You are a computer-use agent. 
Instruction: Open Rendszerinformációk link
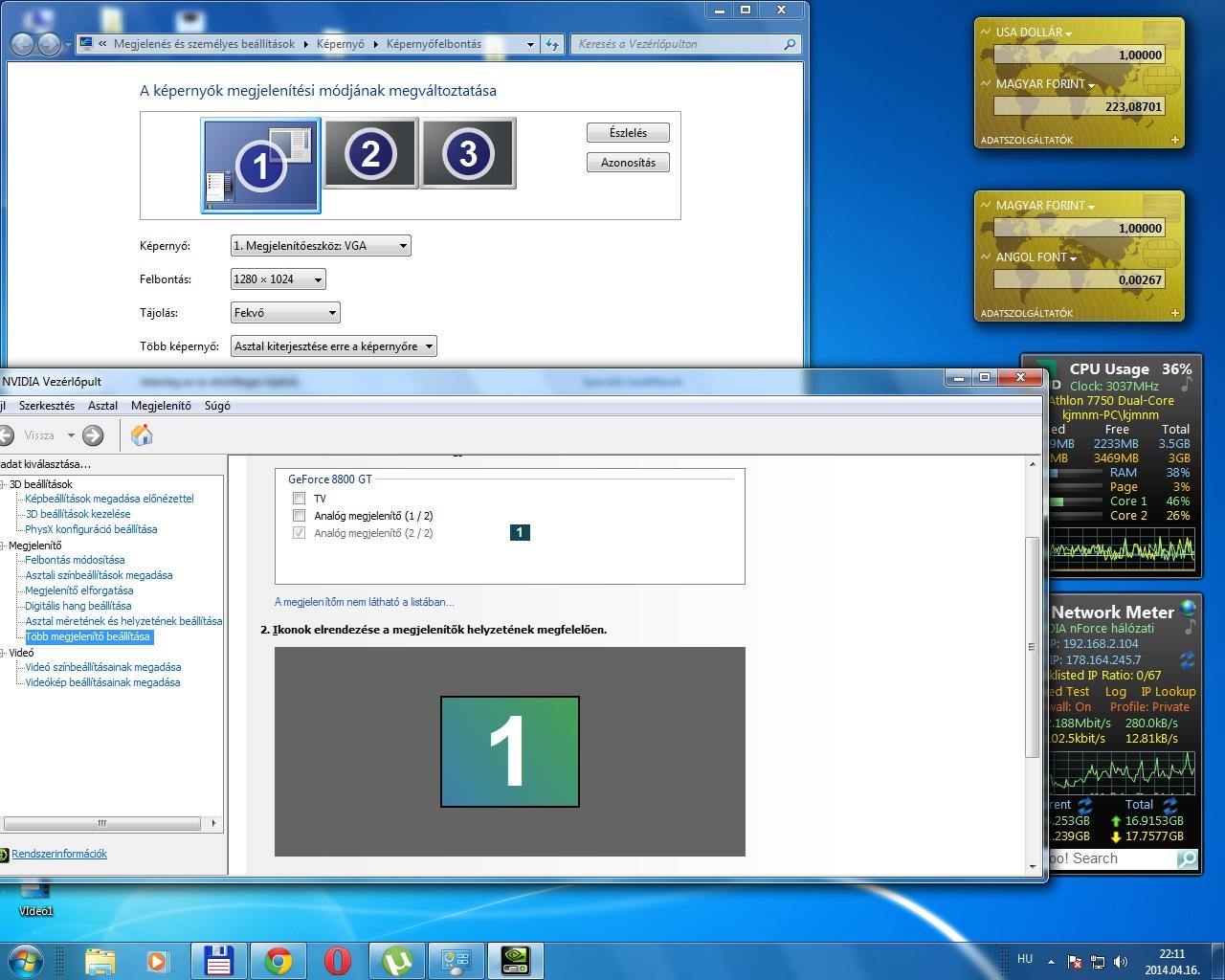(x=59, y=854)
